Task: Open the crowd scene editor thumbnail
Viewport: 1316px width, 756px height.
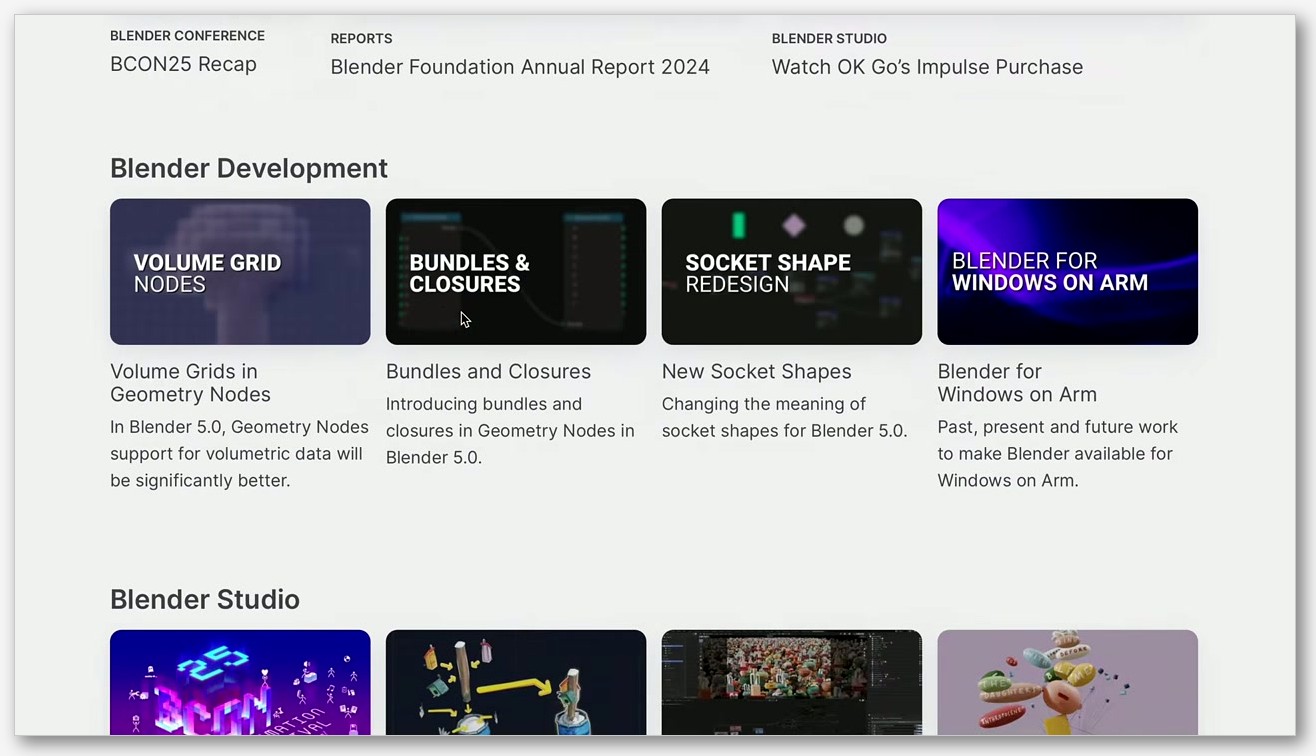Action: (792, 682)
